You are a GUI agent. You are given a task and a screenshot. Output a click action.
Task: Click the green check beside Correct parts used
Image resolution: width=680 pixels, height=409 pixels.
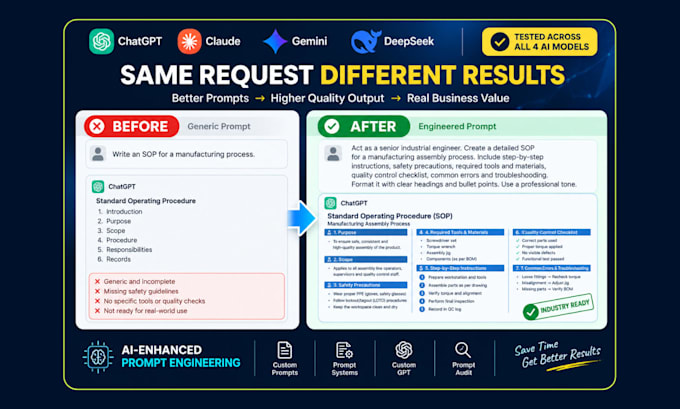pos(517,240)
